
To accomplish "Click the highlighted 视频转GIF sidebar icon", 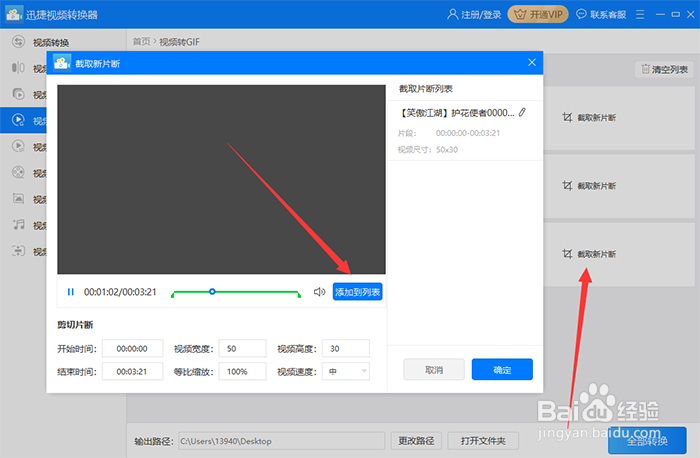I will click(18, 120).
